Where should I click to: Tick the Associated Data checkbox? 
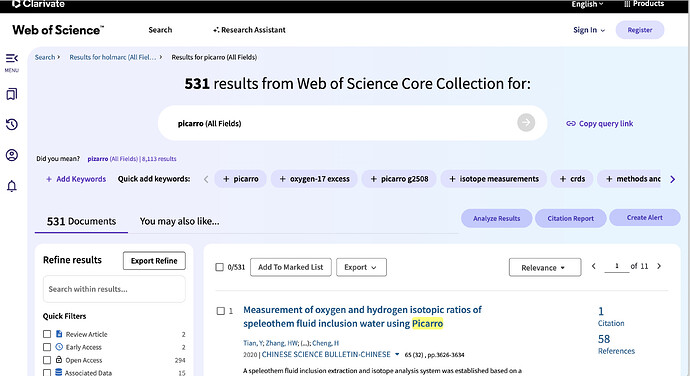[x=47, y=372]
